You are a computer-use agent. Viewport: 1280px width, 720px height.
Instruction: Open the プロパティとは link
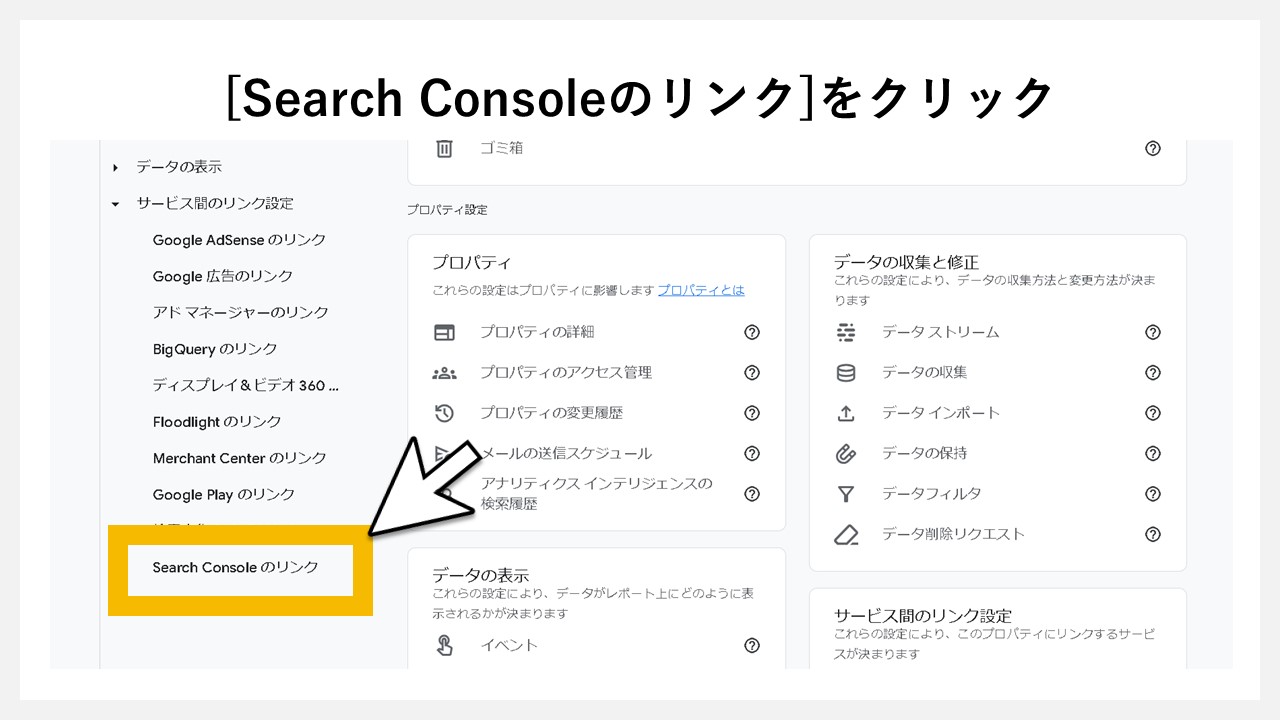[699, 290]
